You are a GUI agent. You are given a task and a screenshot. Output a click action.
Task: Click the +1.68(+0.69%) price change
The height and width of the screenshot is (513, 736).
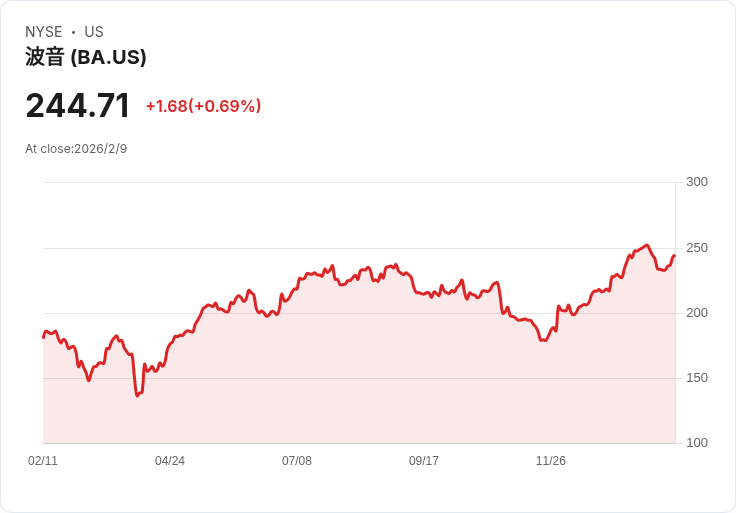203,106
